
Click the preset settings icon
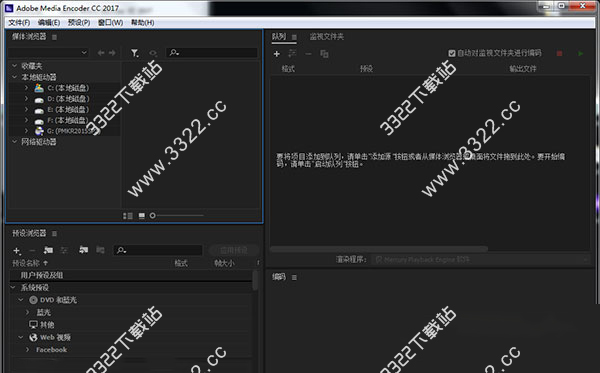coord(64,250)
